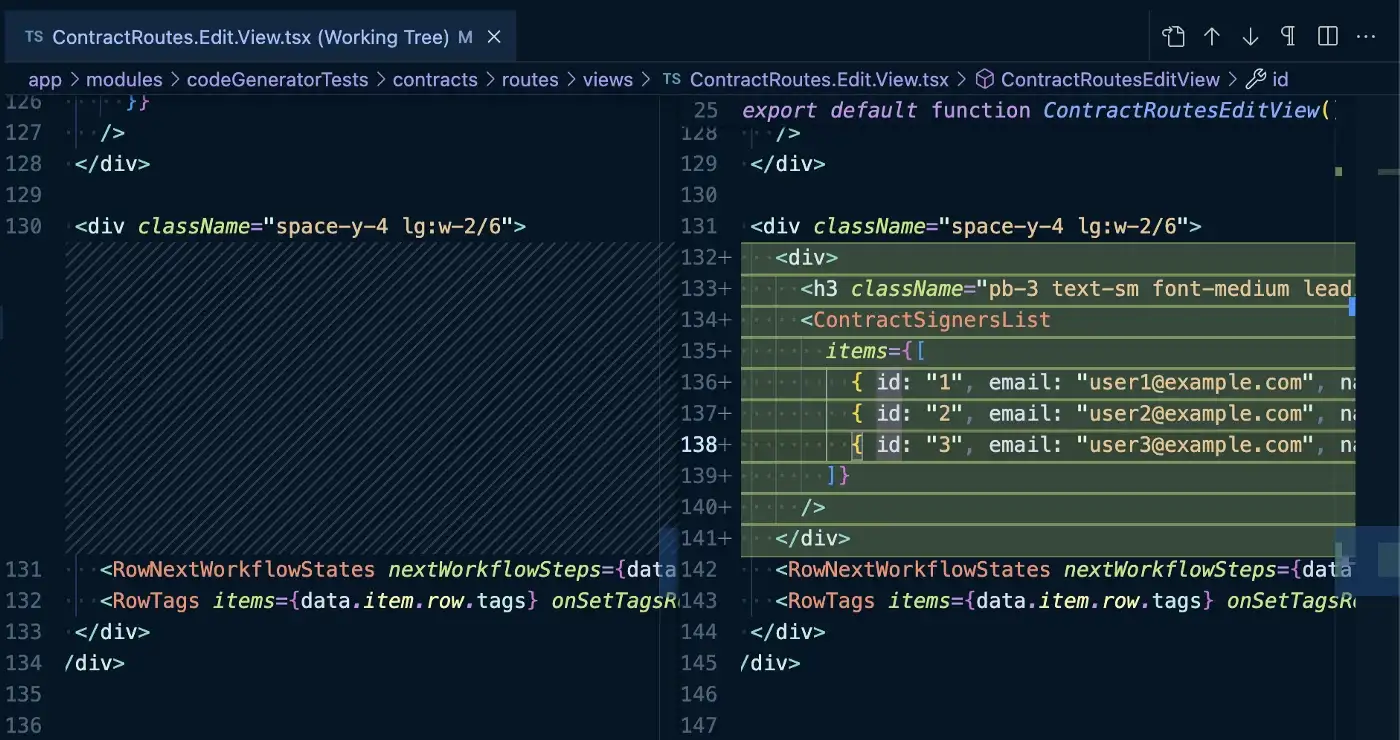Click RowNextWorkflowStates on modified line 142
1400x740 pixels.
pyautogui.click(x=919, y=569)
